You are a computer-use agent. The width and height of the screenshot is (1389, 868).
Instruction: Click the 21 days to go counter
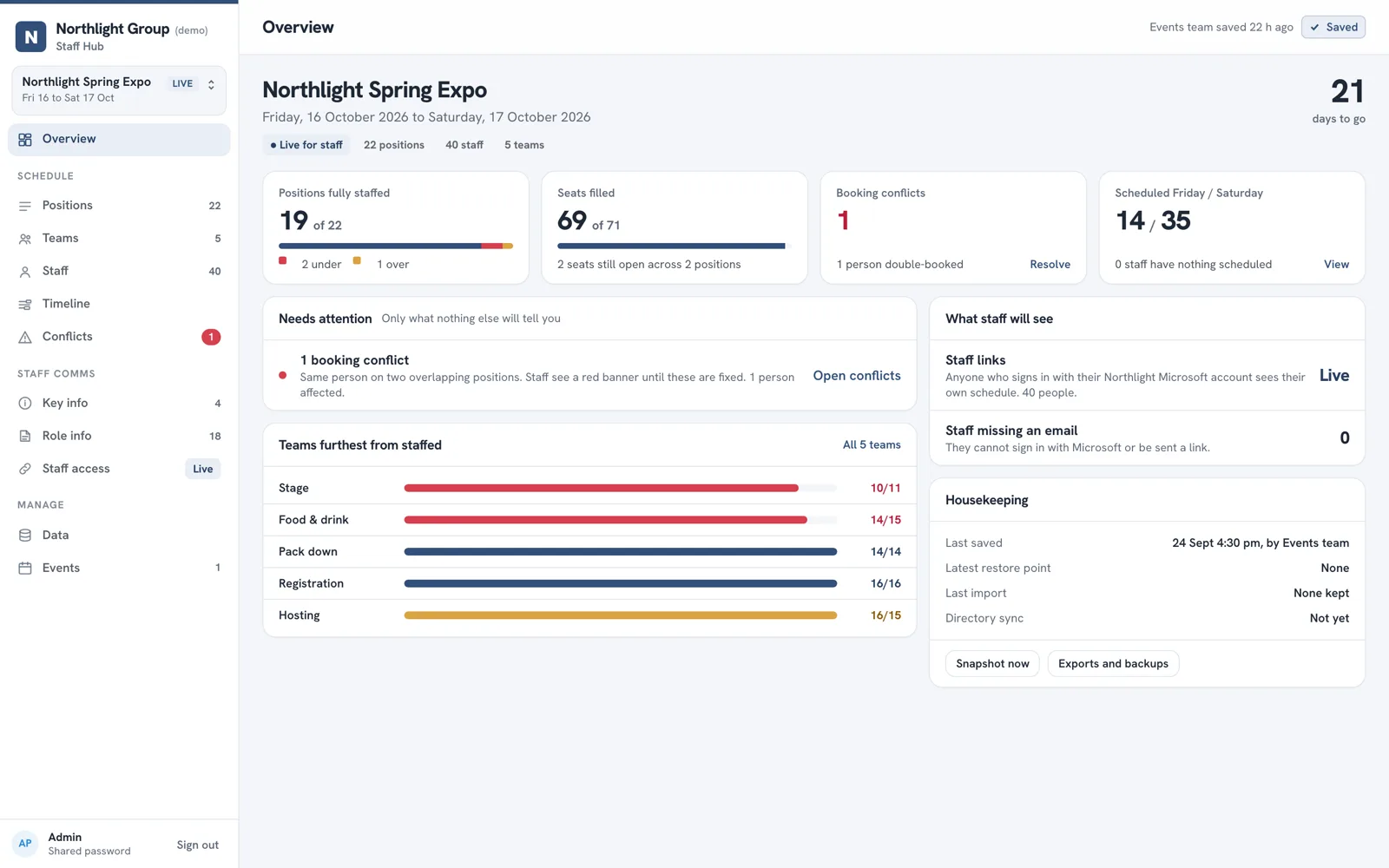(1339, 100)
